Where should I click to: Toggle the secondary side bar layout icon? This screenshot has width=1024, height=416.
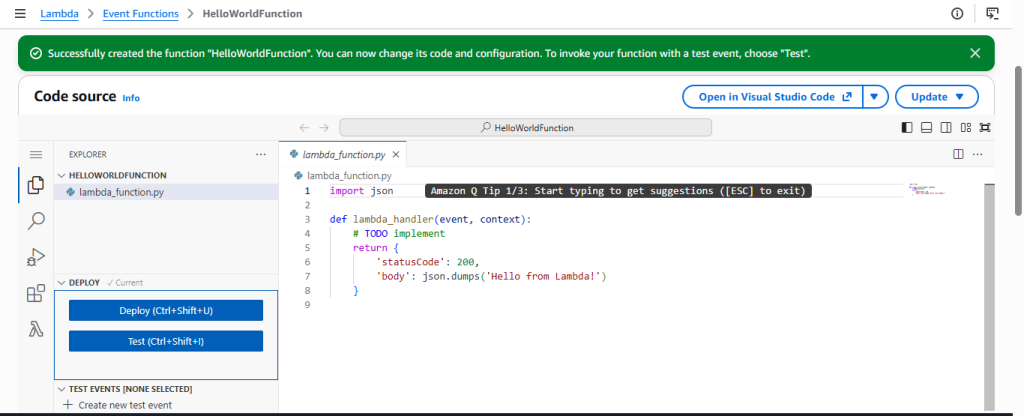coord(946,127)
